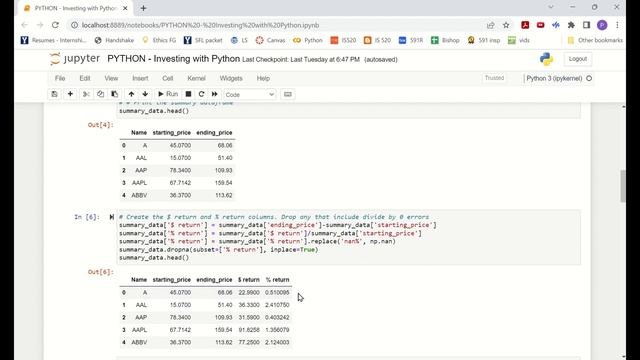
Task: Open the browser profile avatar
Action: click(602, 25)
